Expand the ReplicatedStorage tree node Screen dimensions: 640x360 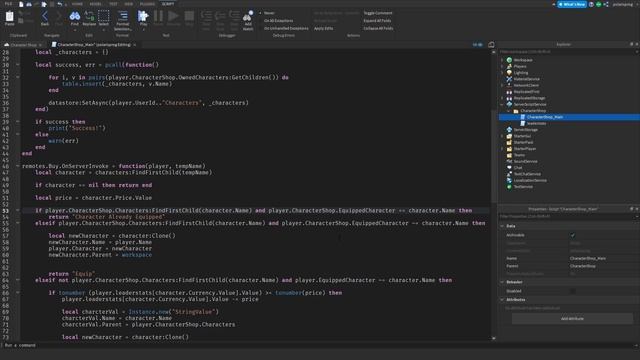502,98
